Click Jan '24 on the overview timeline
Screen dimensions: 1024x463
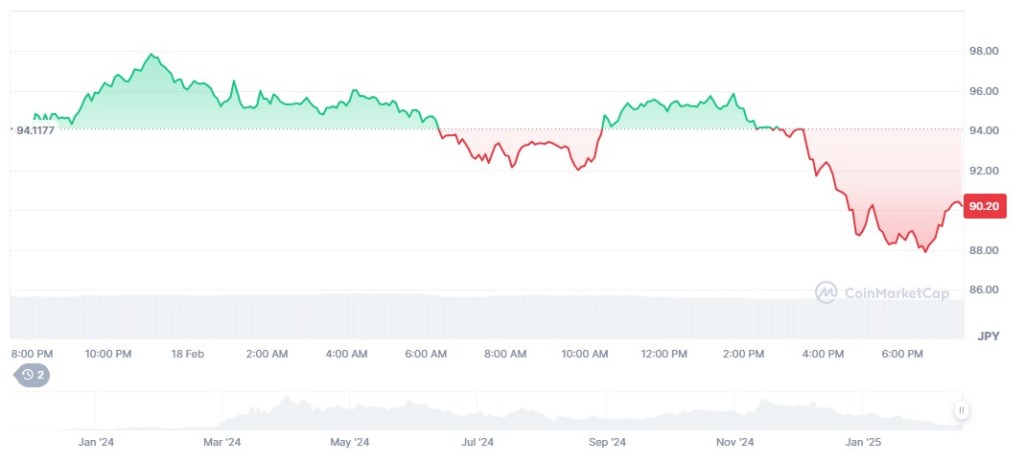click(94, 441)
